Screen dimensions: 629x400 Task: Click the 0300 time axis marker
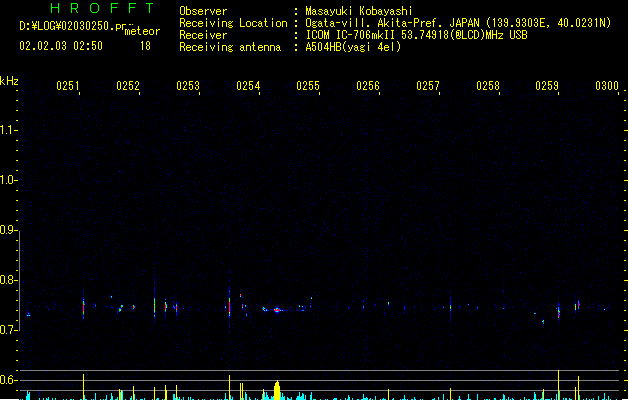pos(607,86)
